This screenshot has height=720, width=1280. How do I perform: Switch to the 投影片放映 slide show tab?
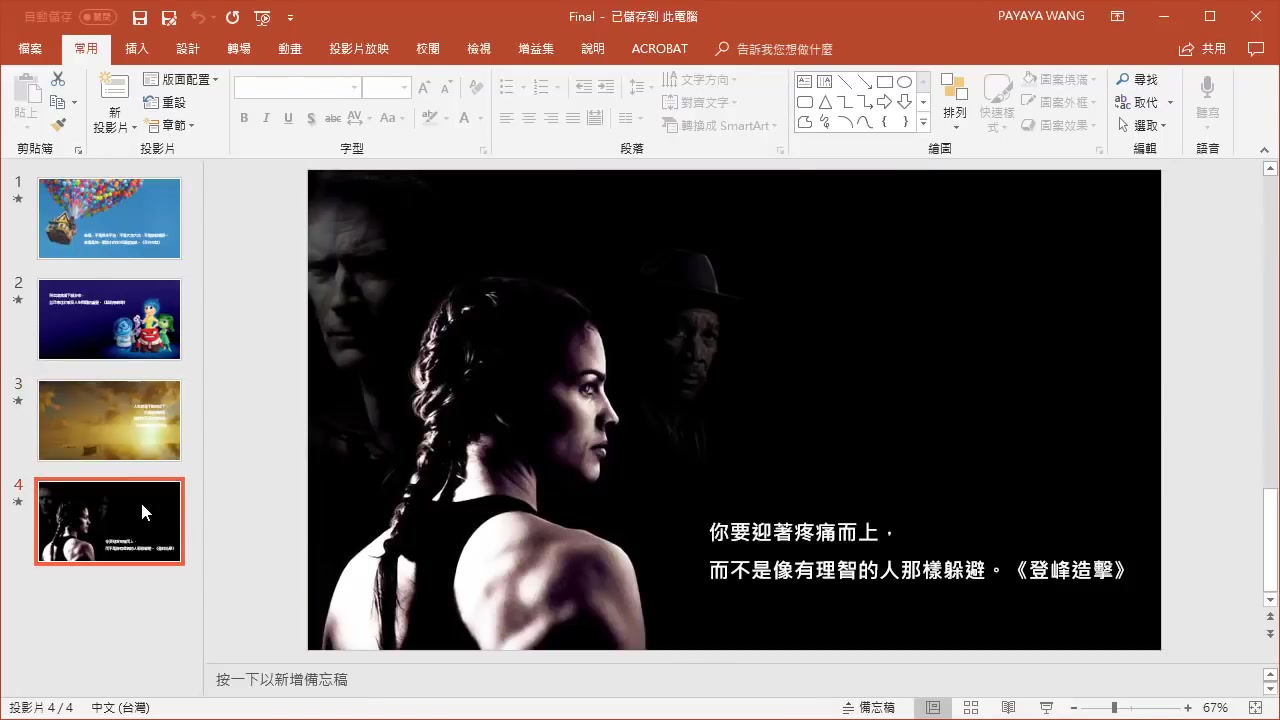359,49
